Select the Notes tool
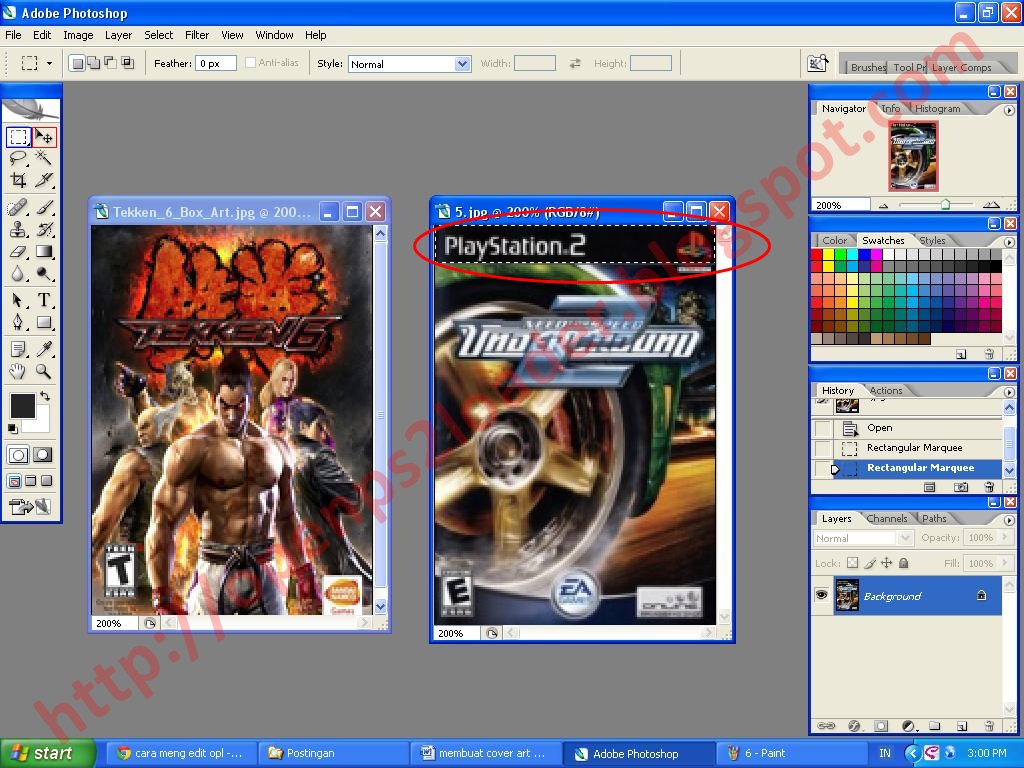 [18, 349]
